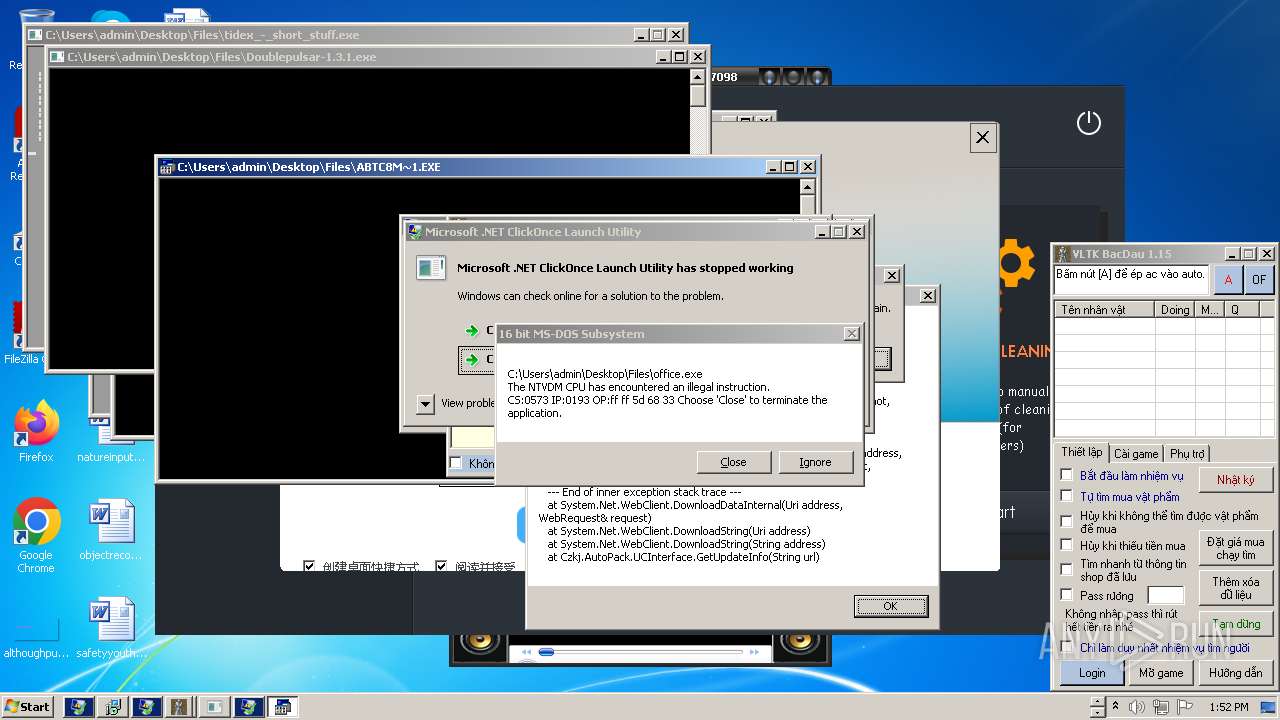Click Thêm xóa dữ liệu button
Screen dimensions: 1280x720
click(x=1235, y=588)
